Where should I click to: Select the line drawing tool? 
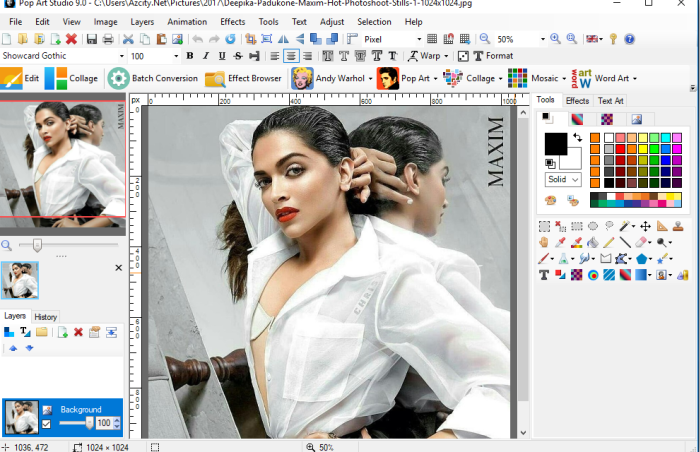[x=625, y=243]
